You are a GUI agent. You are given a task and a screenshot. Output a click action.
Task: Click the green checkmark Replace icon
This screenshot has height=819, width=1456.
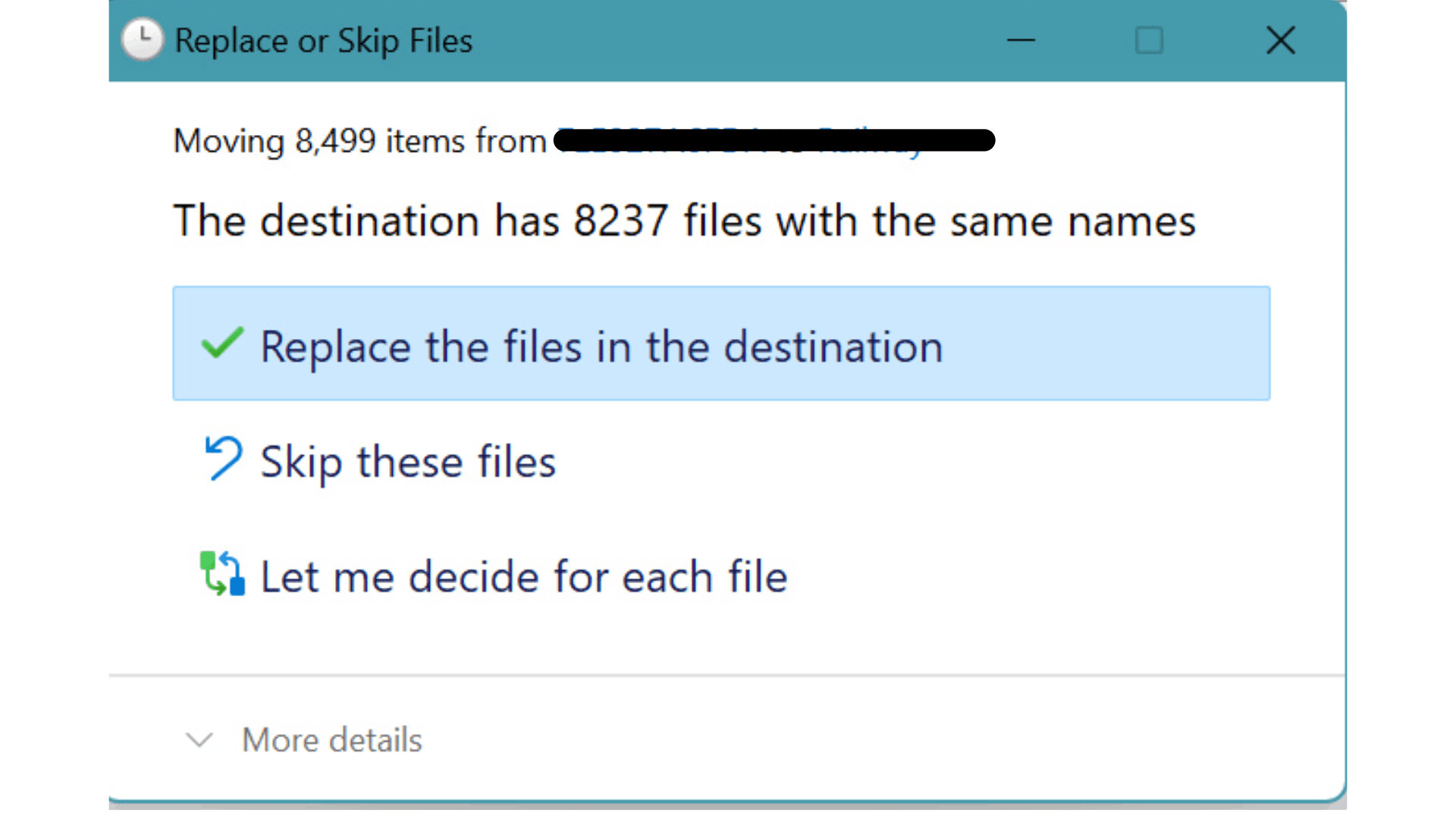pos(221,344)
